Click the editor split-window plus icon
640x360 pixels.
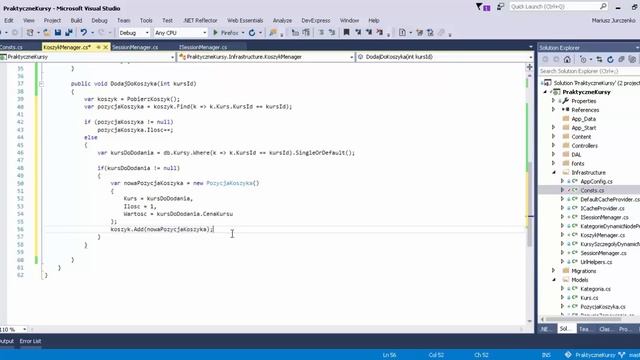tap(529, 67)
